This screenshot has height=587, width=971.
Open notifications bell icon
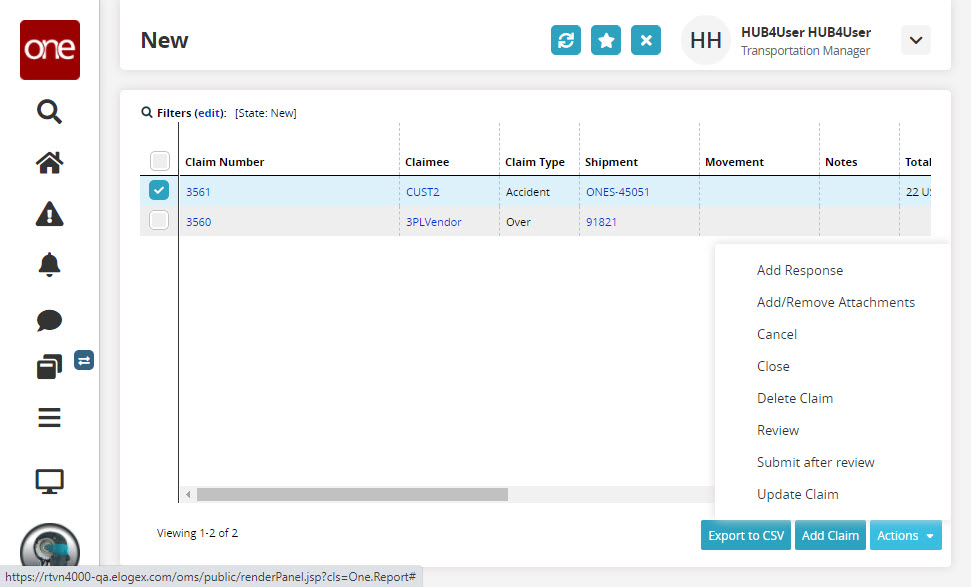(x=49, y=265)
